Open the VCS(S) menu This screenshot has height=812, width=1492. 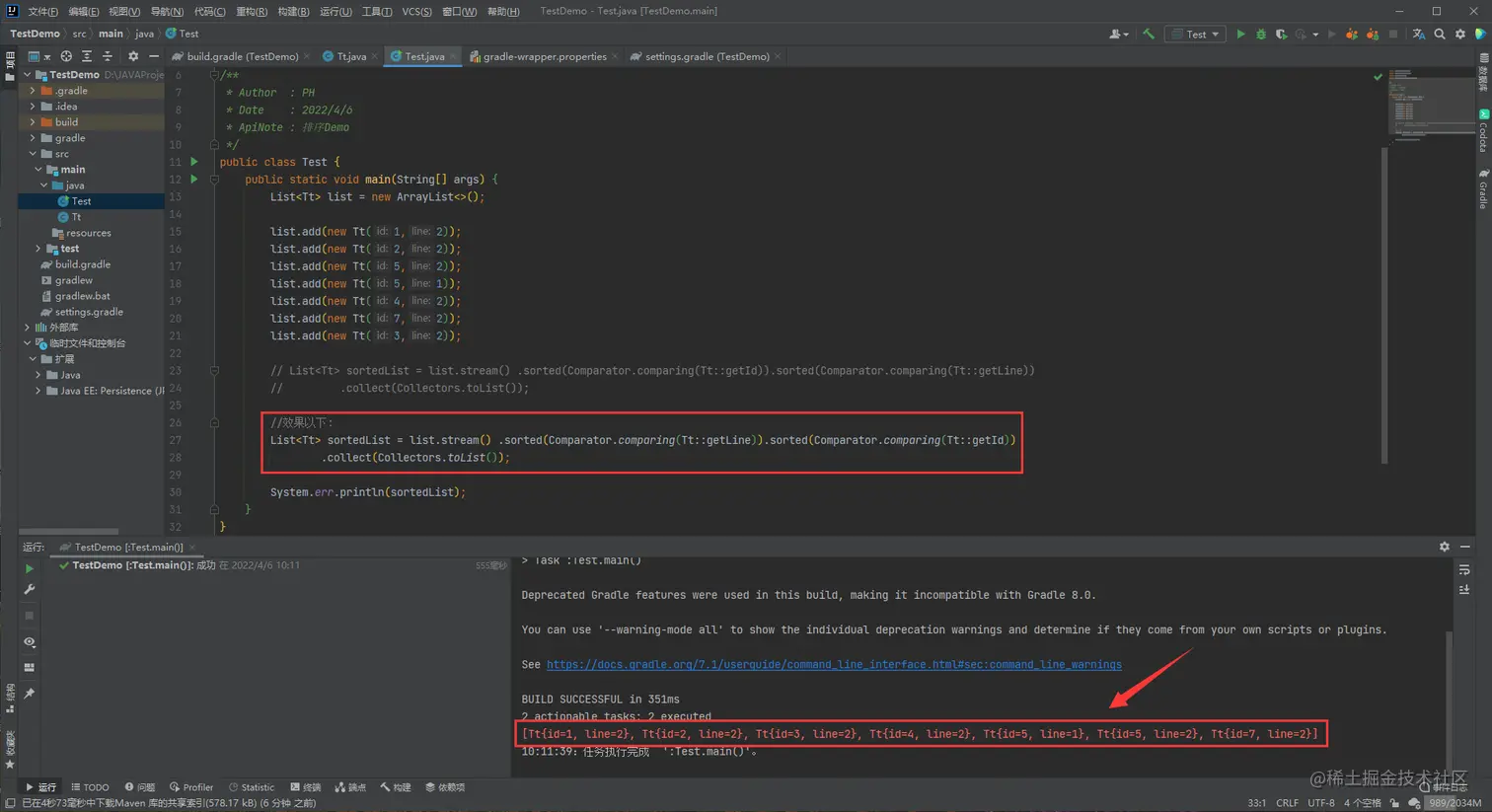click(416, 11)
